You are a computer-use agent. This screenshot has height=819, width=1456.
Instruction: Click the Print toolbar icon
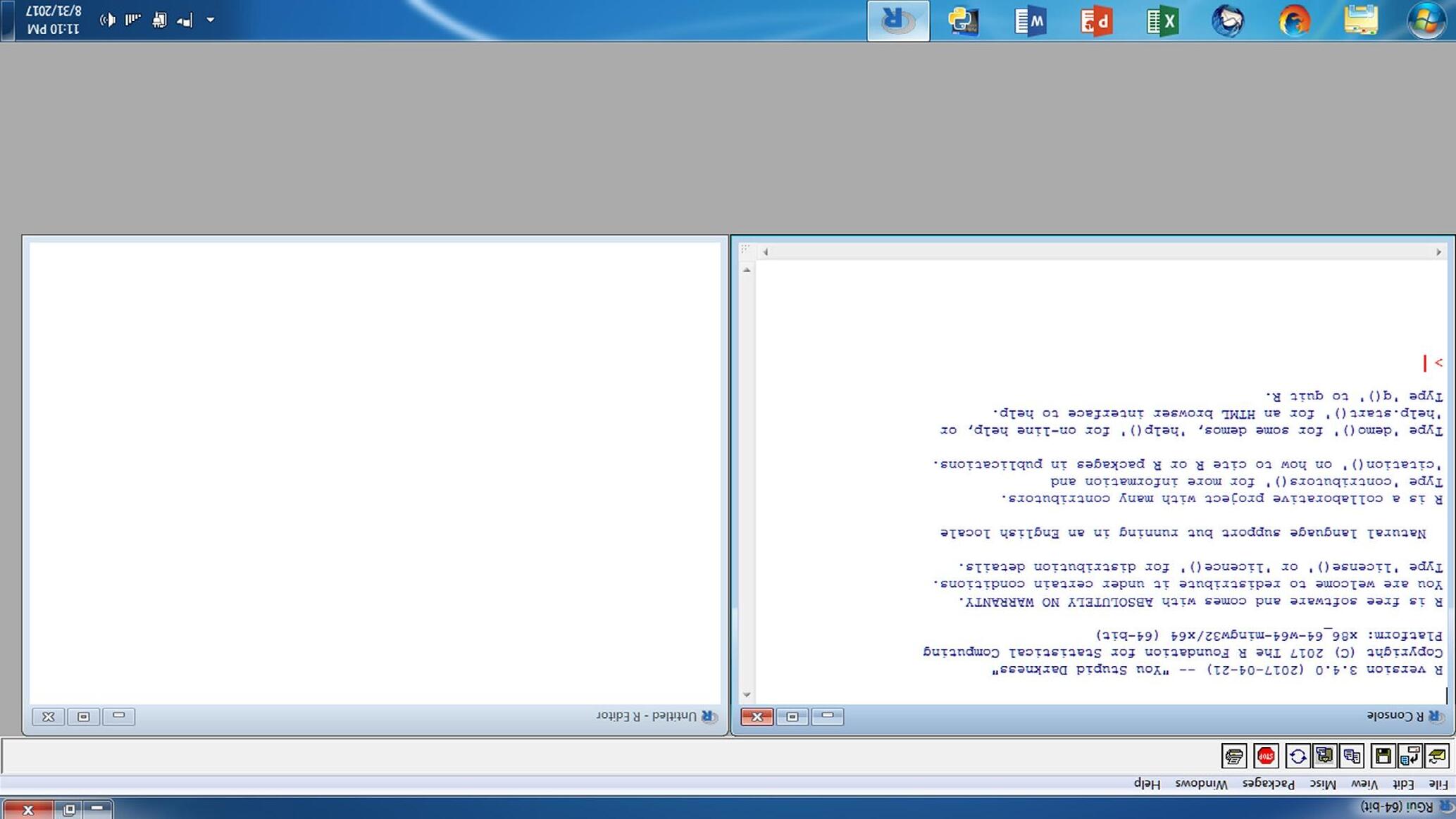coord(1234,756)
